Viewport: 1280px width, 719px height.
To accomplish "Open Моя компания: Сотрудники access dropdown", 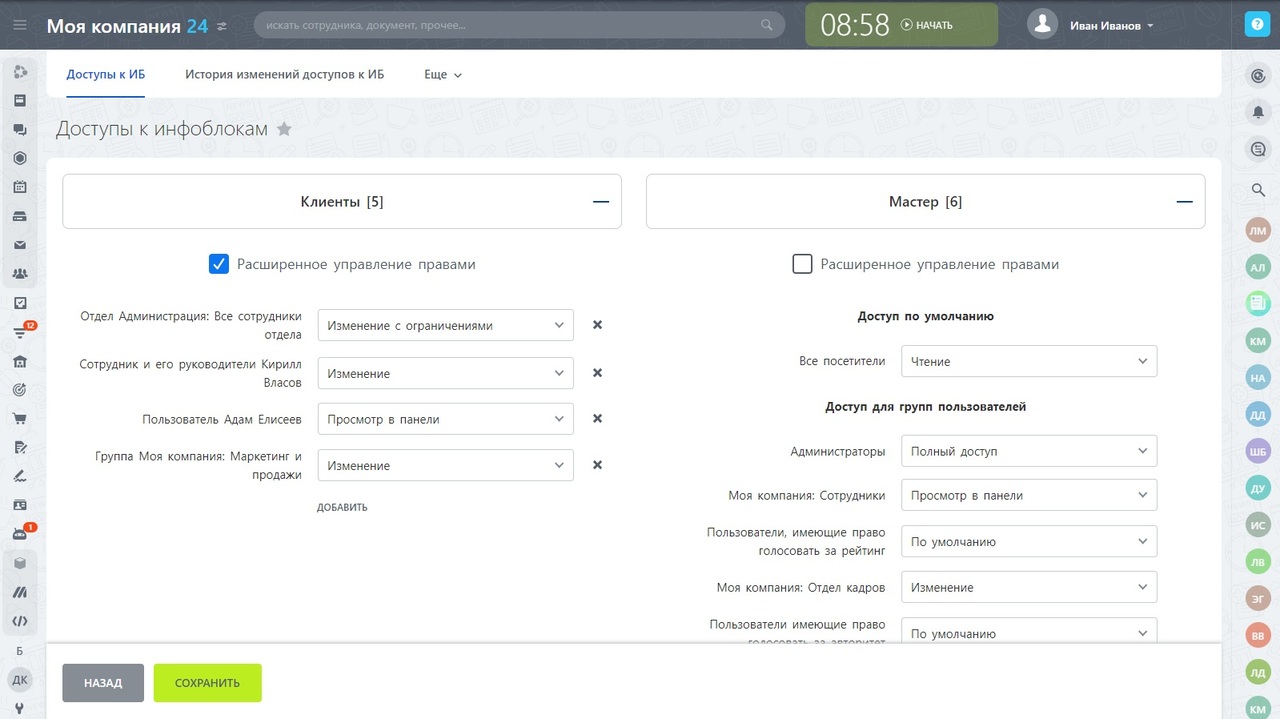I will tap(1029, 495).
